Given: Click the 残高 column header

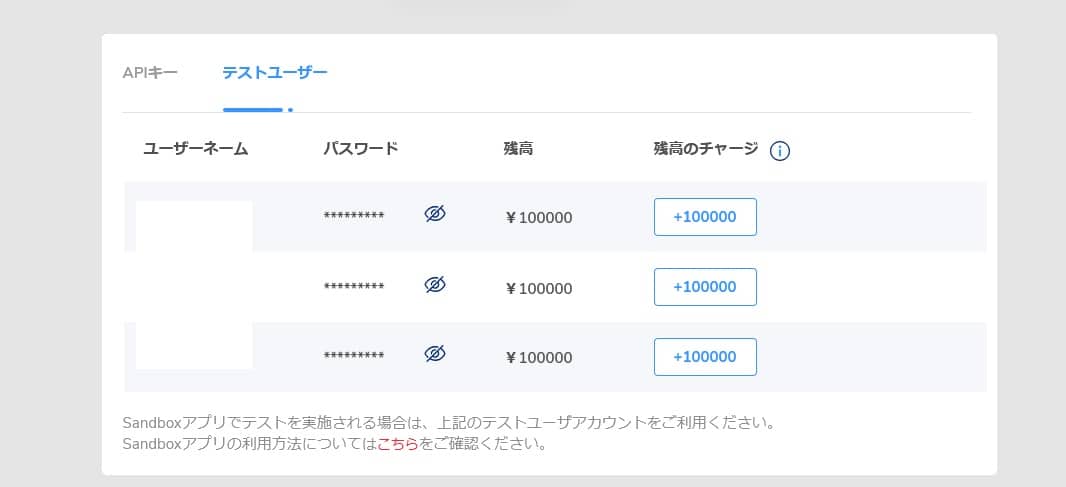Looking at the screenshot, I should 518,149.
